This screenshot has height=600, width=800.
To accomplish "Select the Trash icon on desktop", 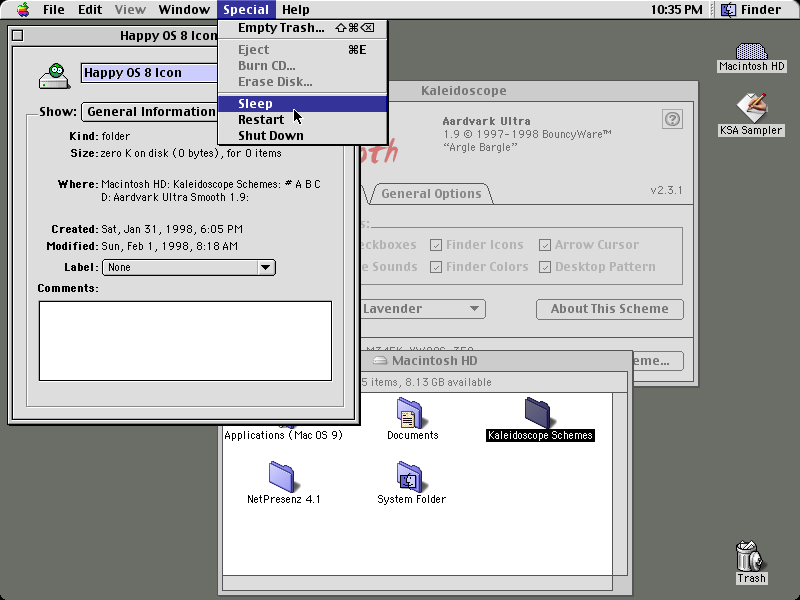I will (x=750, y=556).
